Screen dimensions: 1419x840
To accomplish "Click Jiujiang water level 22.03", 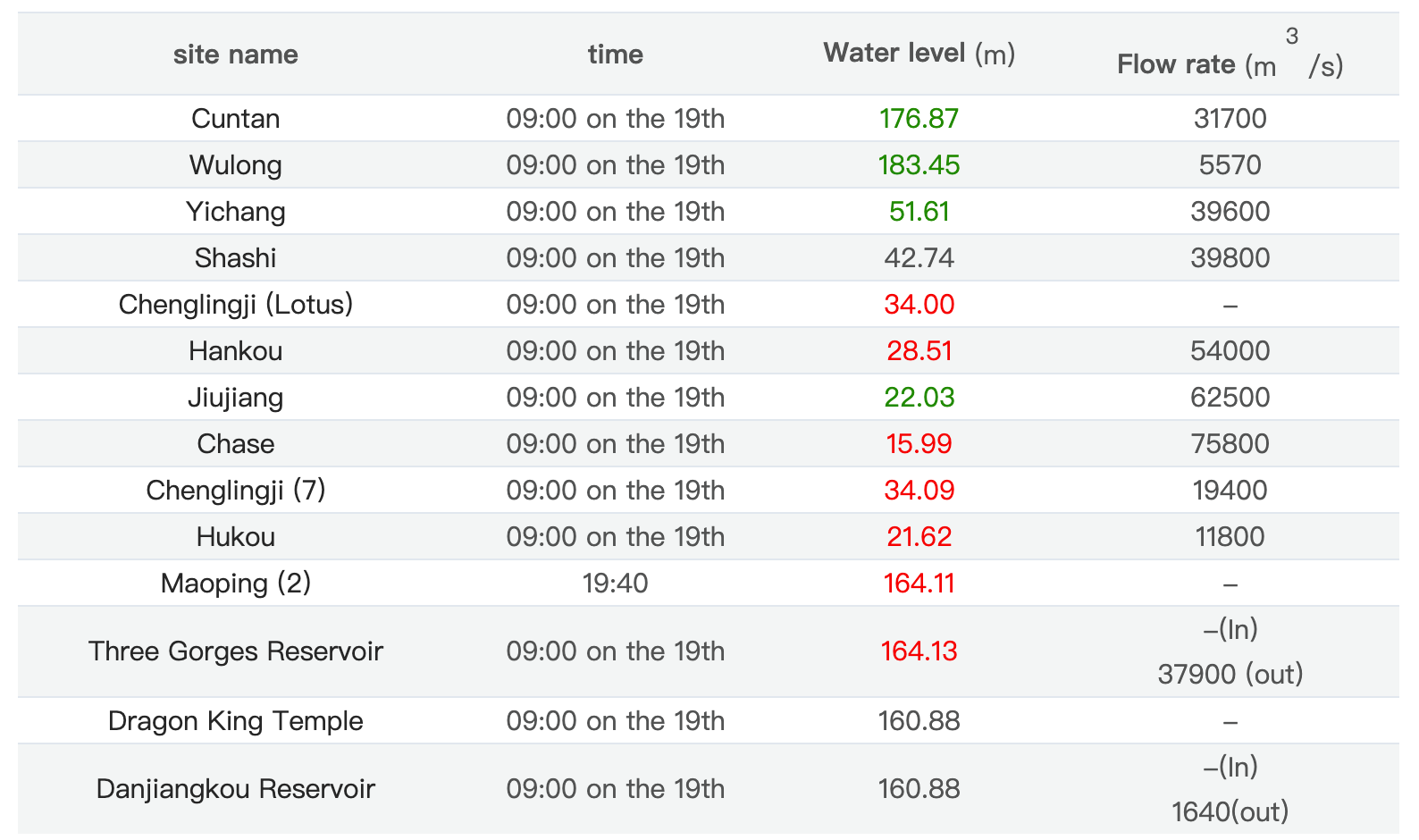I will click(919, 398).
